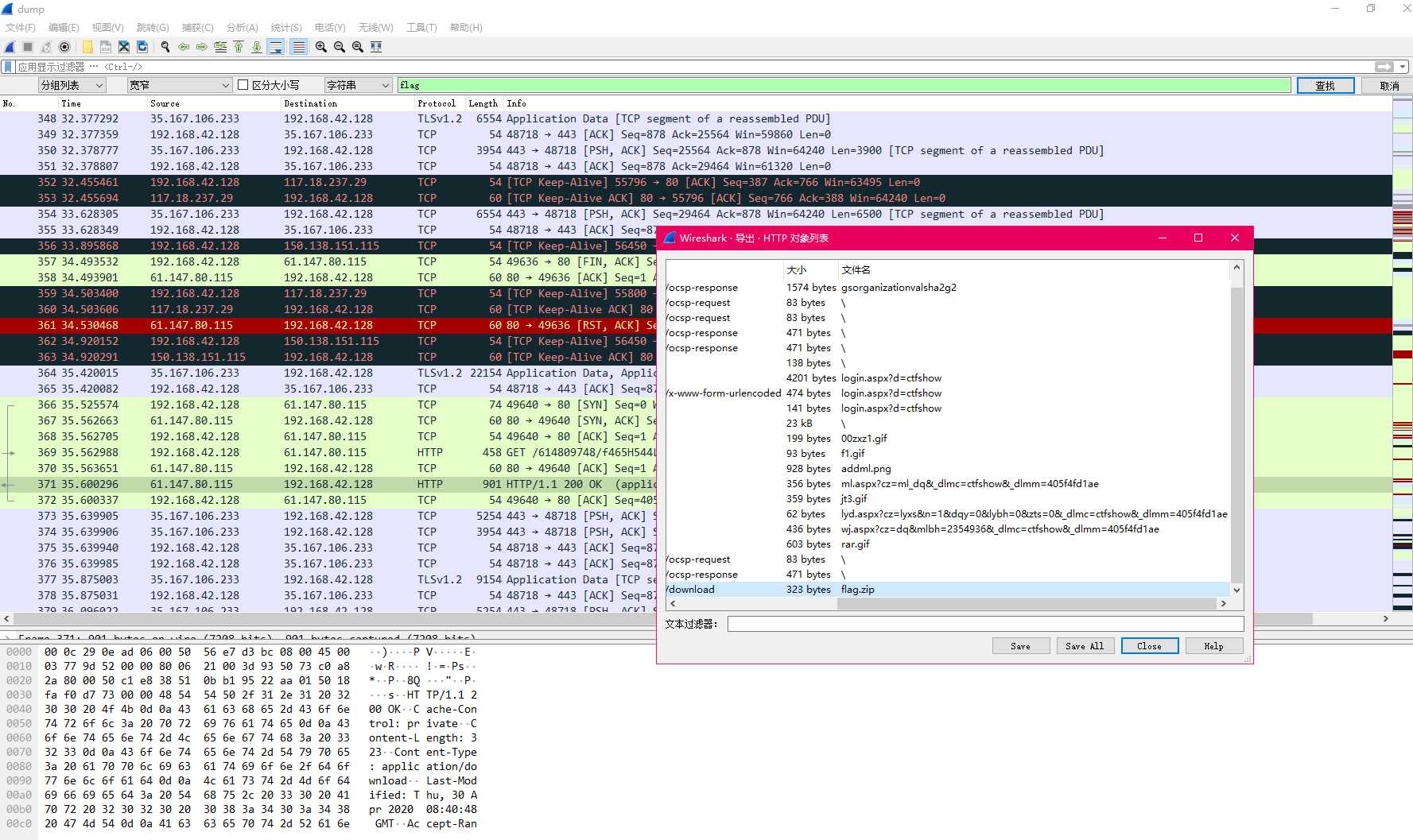Image resolution: width=1413 pixels, height=840 pixels.
Task: Reset packet text to normal size
Action: pos(358,47)
